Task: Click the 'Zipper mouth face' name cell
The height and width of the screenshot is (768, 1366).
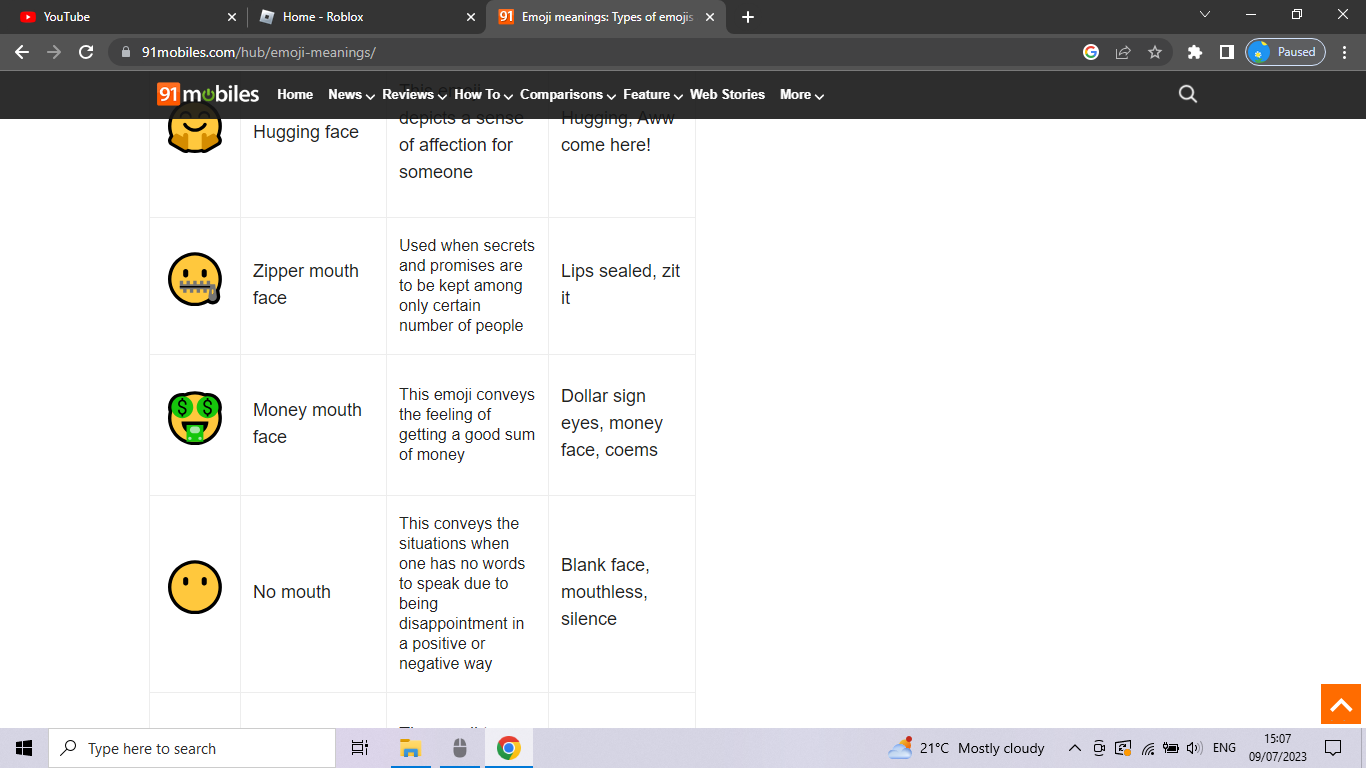Action: (x=313, y=285)
